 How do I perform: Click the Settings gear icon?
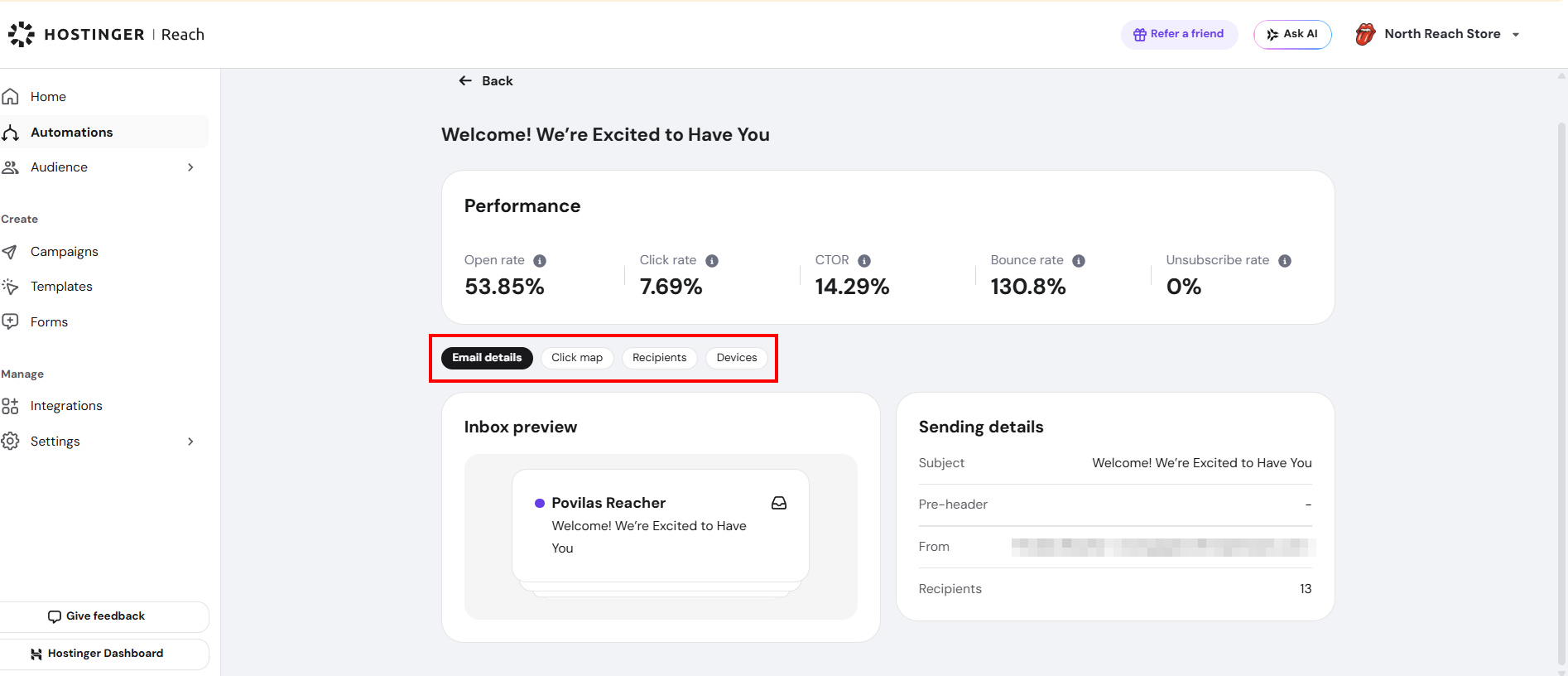10,441
